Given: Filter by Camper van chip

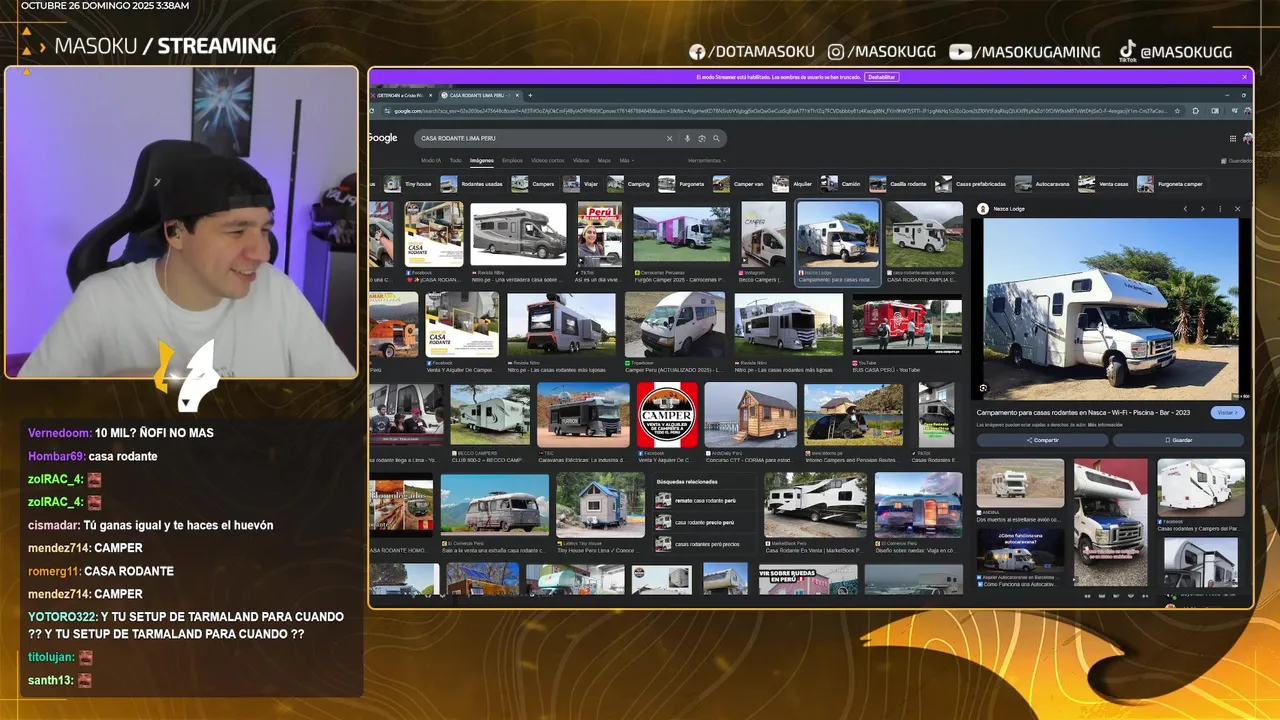Looking at the screenshot, I should click(739, 184).
